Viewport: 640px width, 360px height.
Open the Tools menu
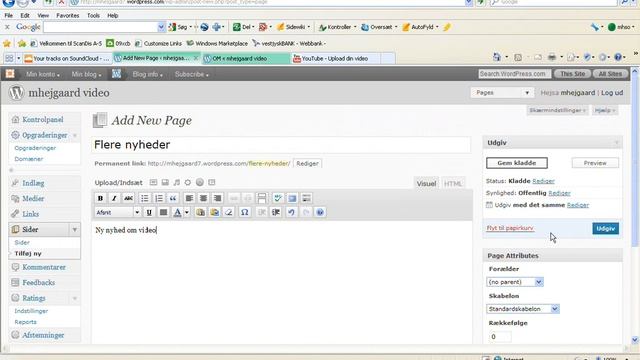point(93,16)
